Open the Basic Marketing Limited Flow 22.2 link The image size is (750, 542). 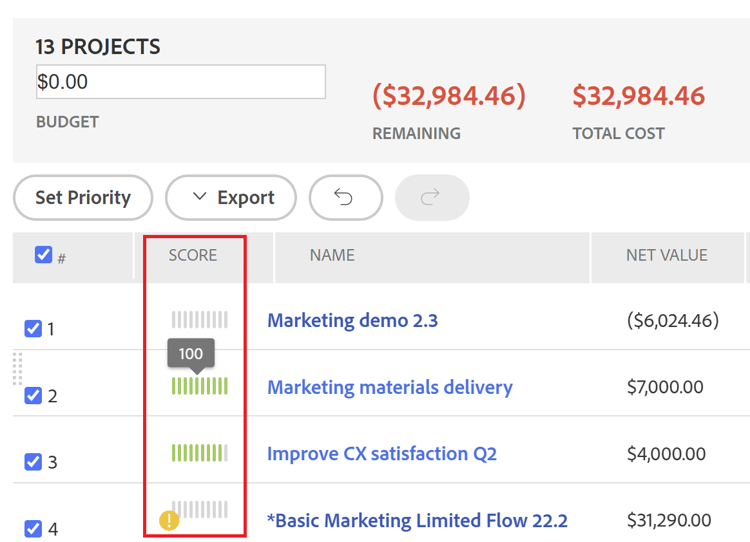(417, 520)
